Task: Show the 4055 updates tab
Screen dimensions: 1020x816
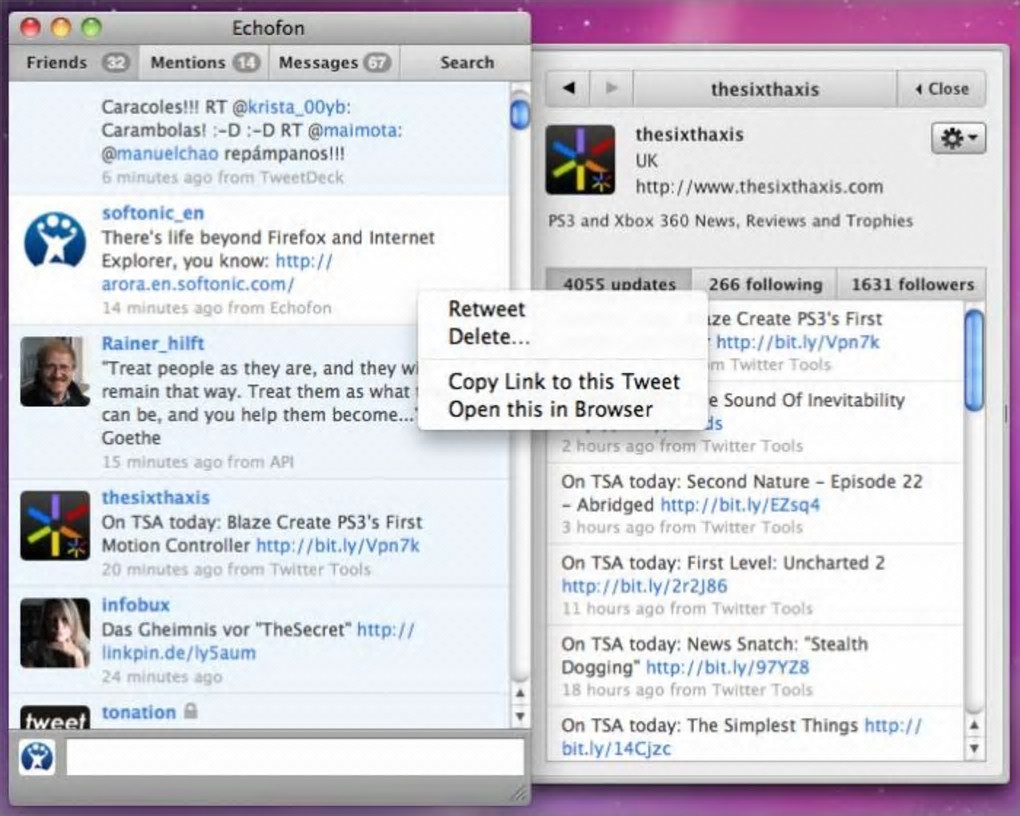Action: click(x=619, y=284)
